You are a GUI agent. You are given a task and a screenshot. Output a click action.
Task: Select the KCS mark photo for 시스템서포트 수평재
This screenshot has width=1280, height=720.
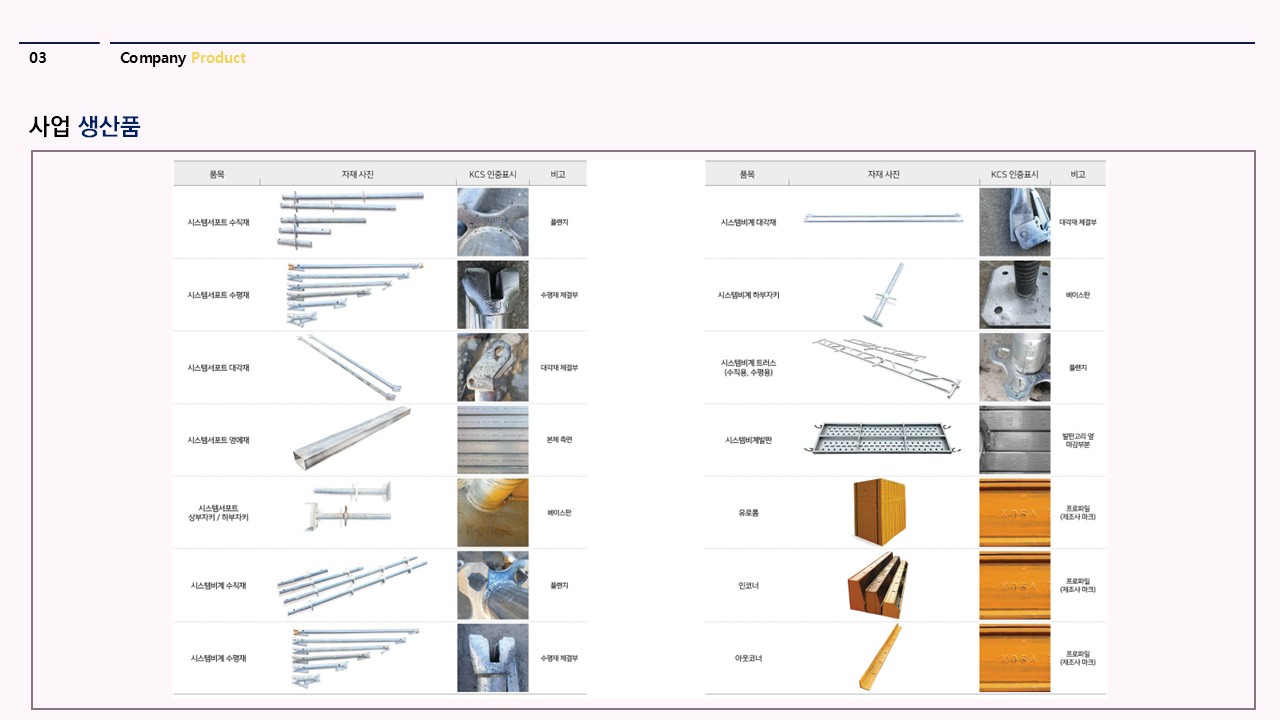(492, 295)
